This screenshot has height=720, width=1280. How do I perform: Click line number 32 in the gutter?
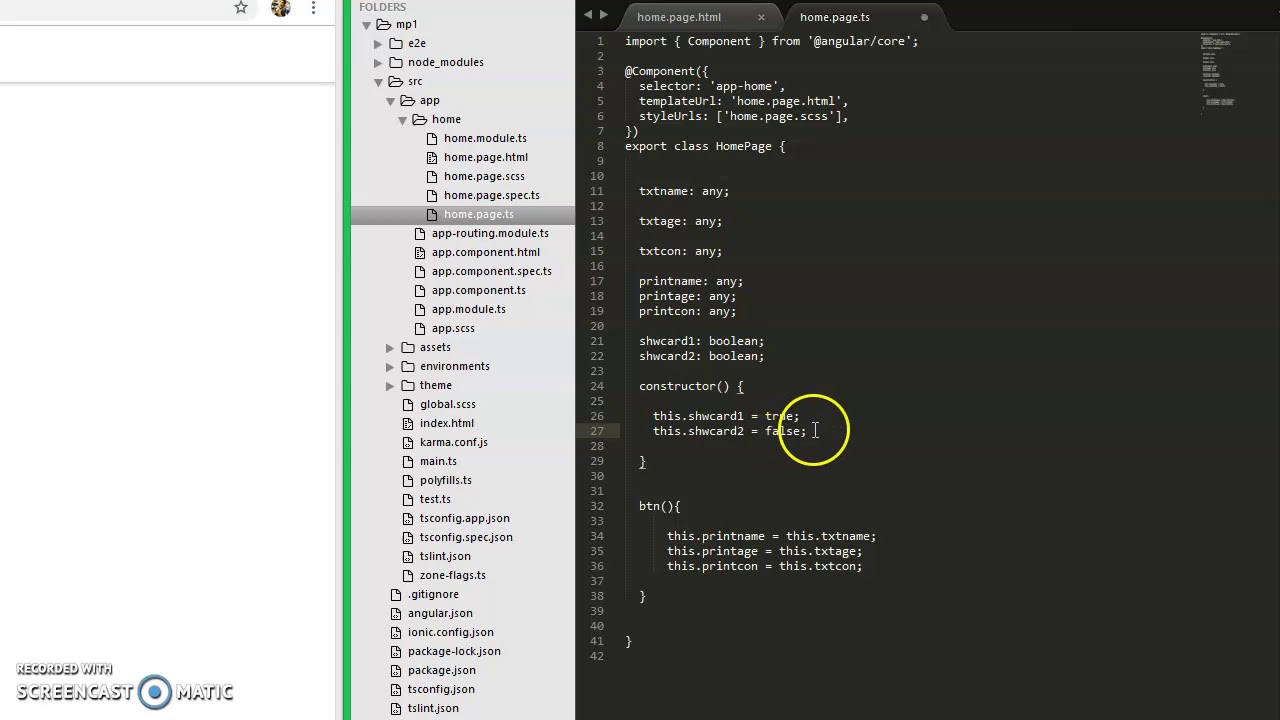597,506
